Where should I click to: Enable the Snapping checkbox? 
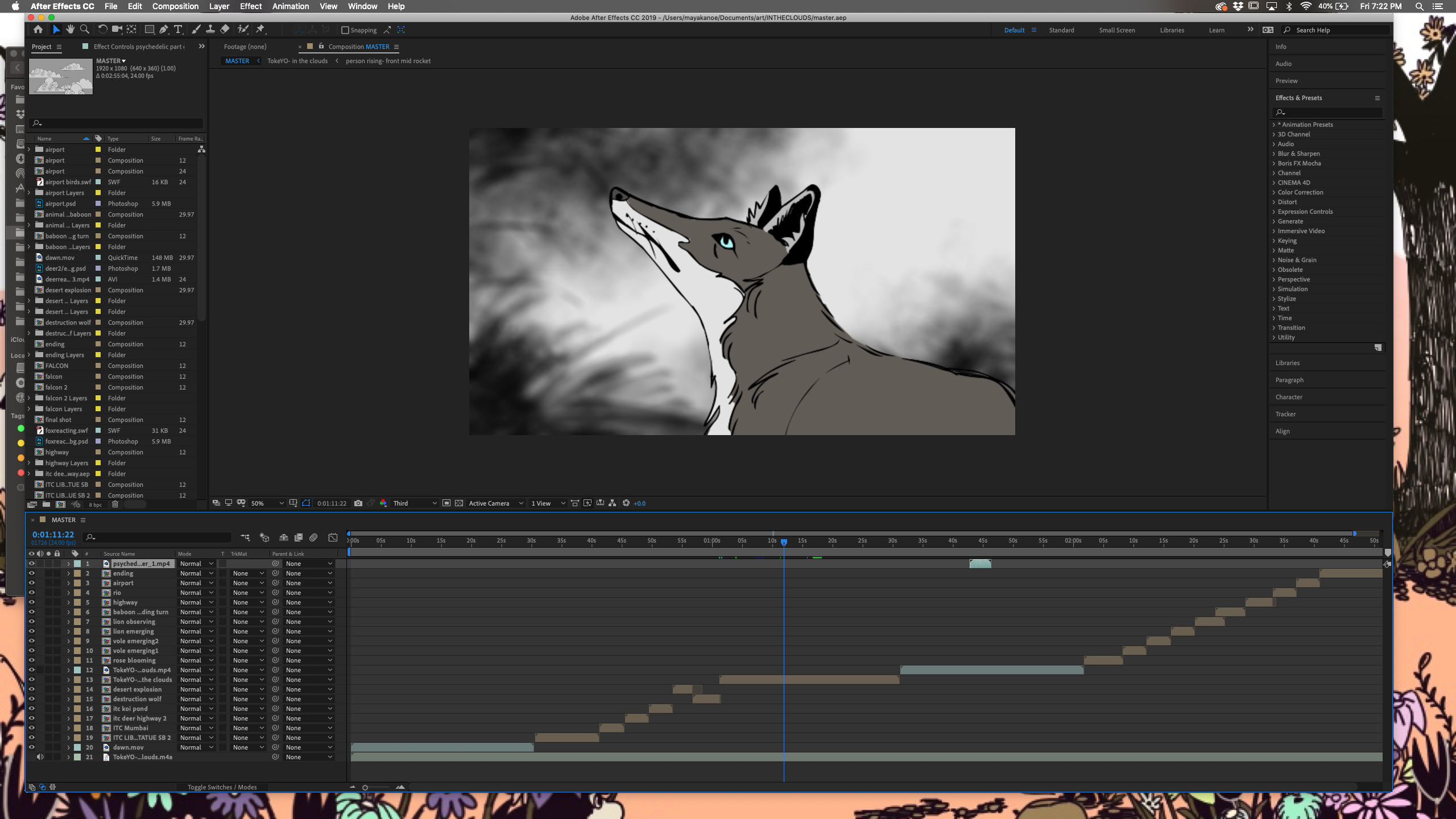[x=345, y=30]
